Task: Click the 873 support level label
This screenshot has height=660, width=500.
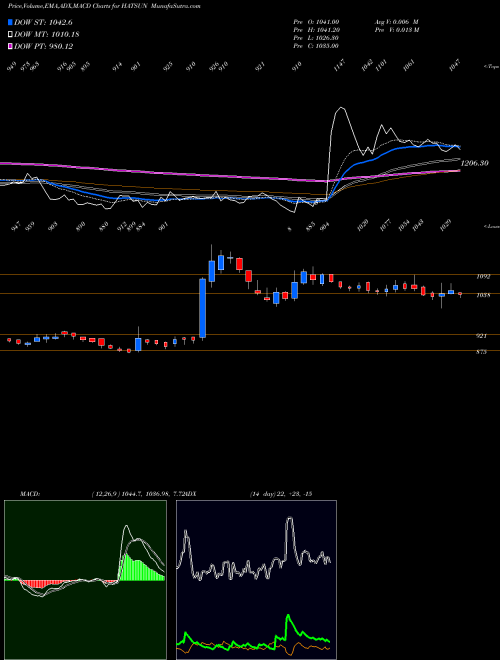Action: pos(481,352)
